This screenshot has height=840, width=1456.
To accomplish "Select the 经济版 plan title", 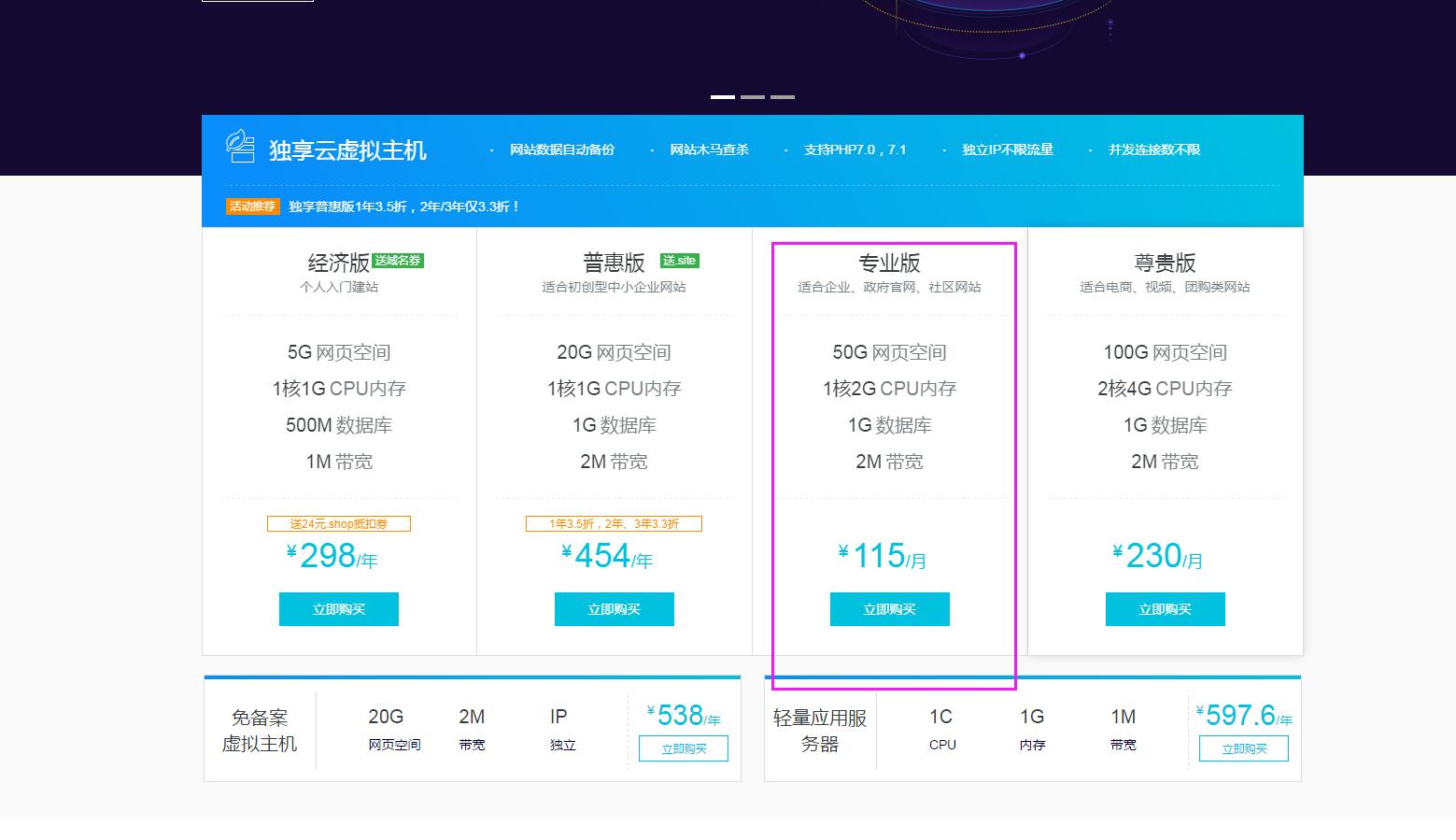I will pos(338,263).
